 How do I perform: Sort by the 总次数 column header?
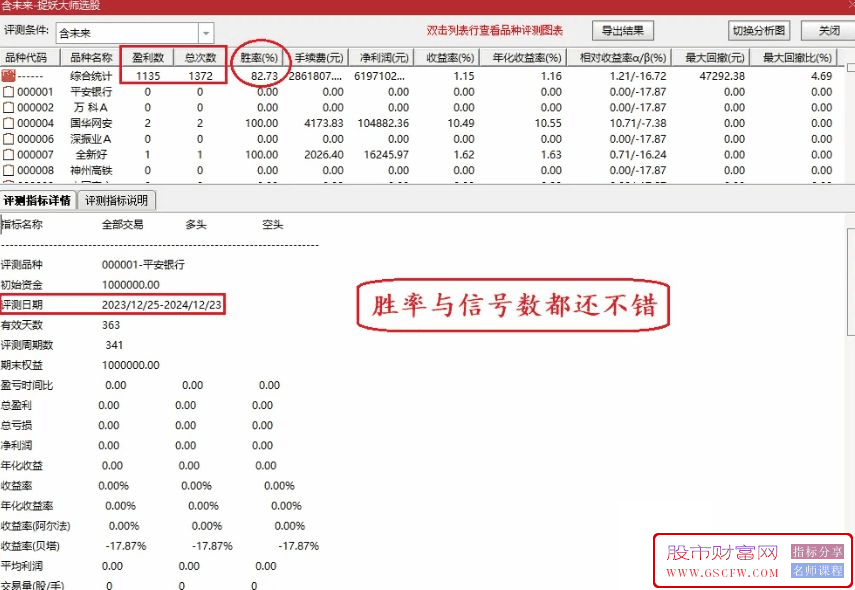pyautogui.click(x=200, y=57)
